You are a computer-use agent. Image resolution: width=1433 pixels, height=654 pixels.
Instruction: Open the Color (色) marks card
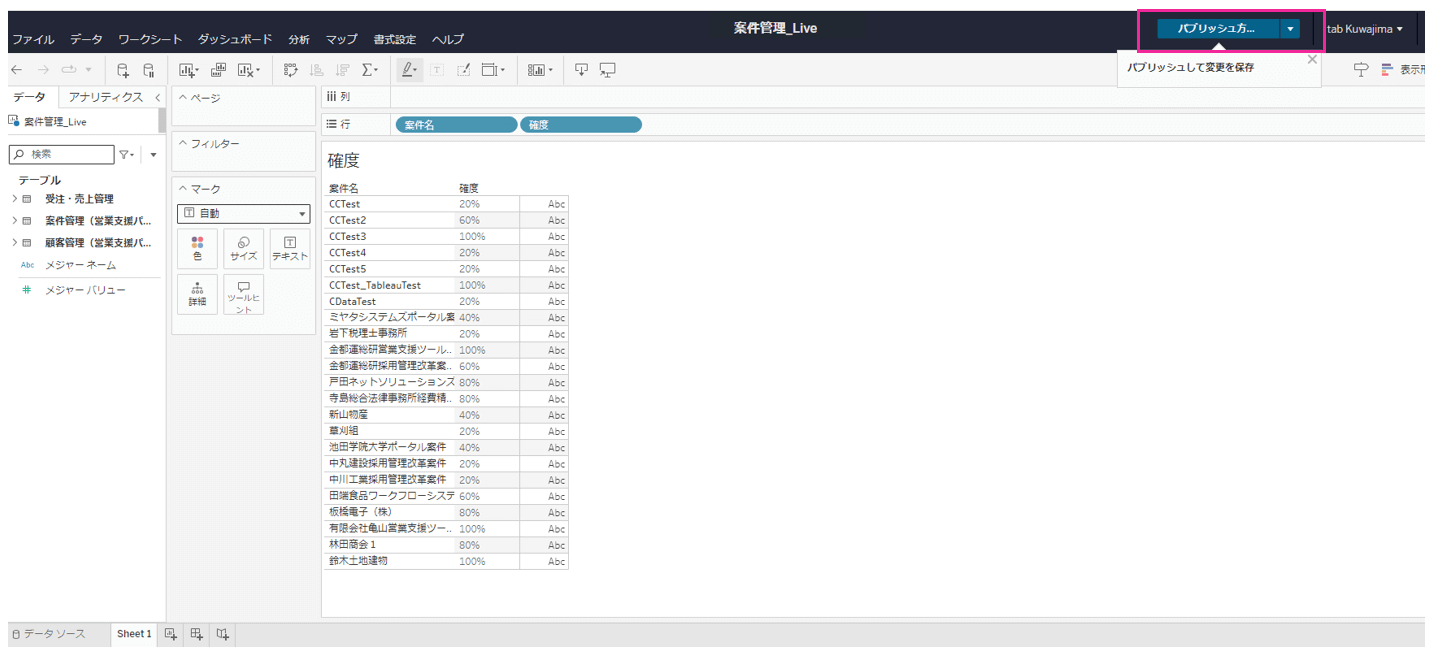click(197, 249)
